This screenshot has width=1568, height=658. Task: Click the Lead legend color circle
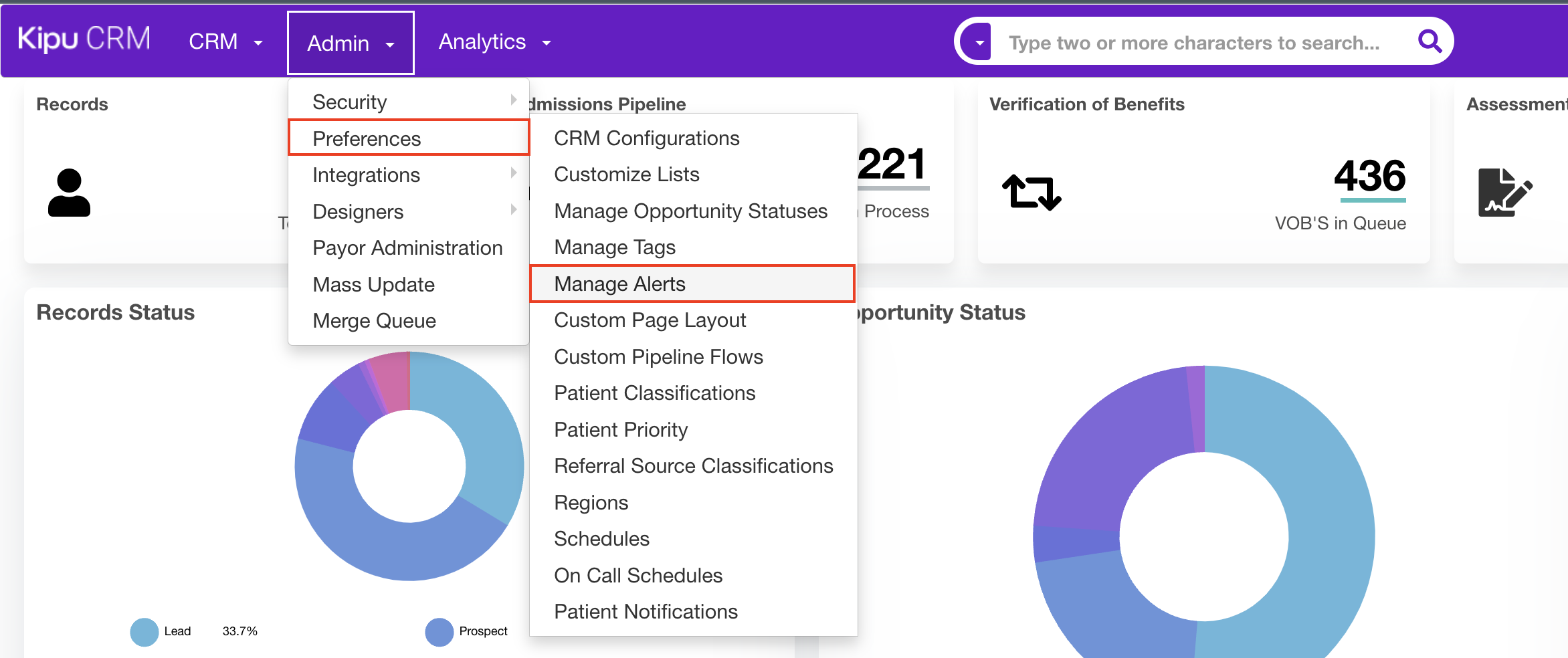click(144, 632)
